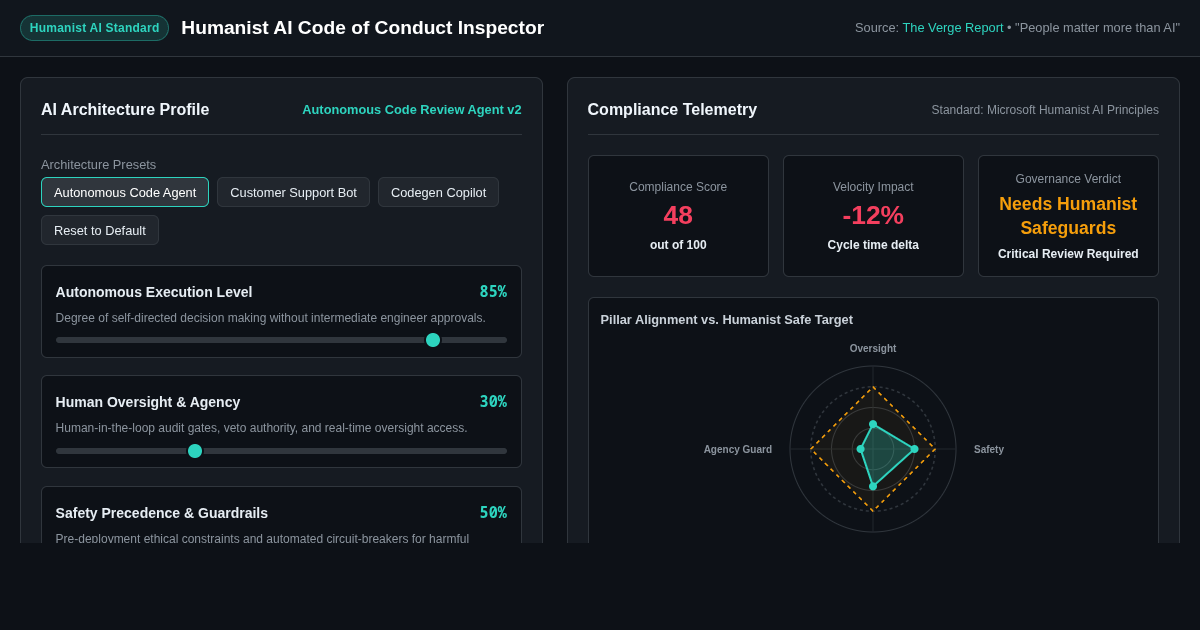Click the Needs Humanist Safeguards verdict
The height and width of the screenshot is (630, 1200).
[x=1068, y=216]
